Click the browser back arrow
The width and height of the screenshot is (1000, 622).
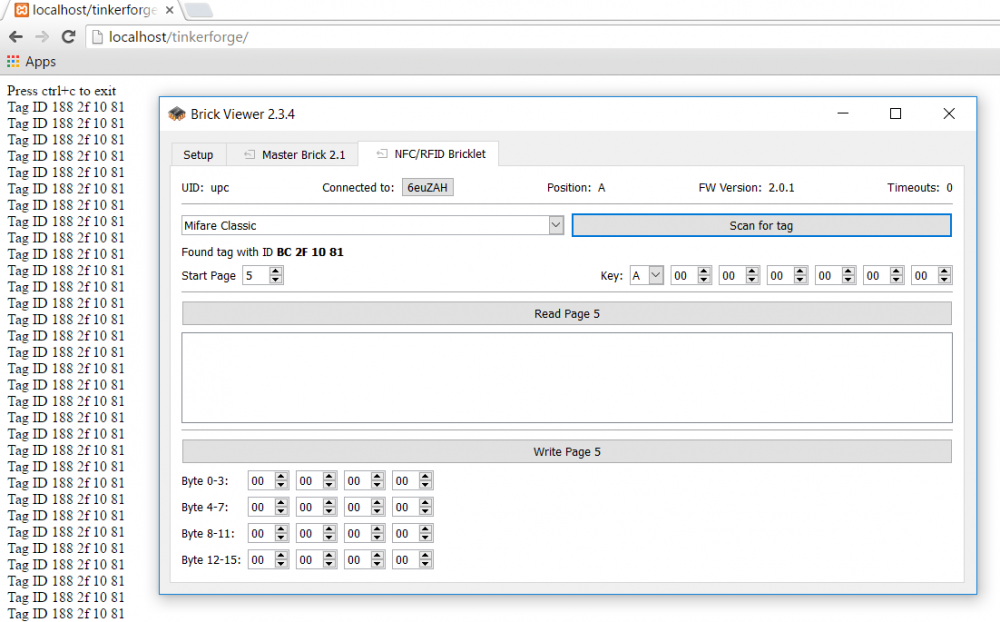(16, 37)
